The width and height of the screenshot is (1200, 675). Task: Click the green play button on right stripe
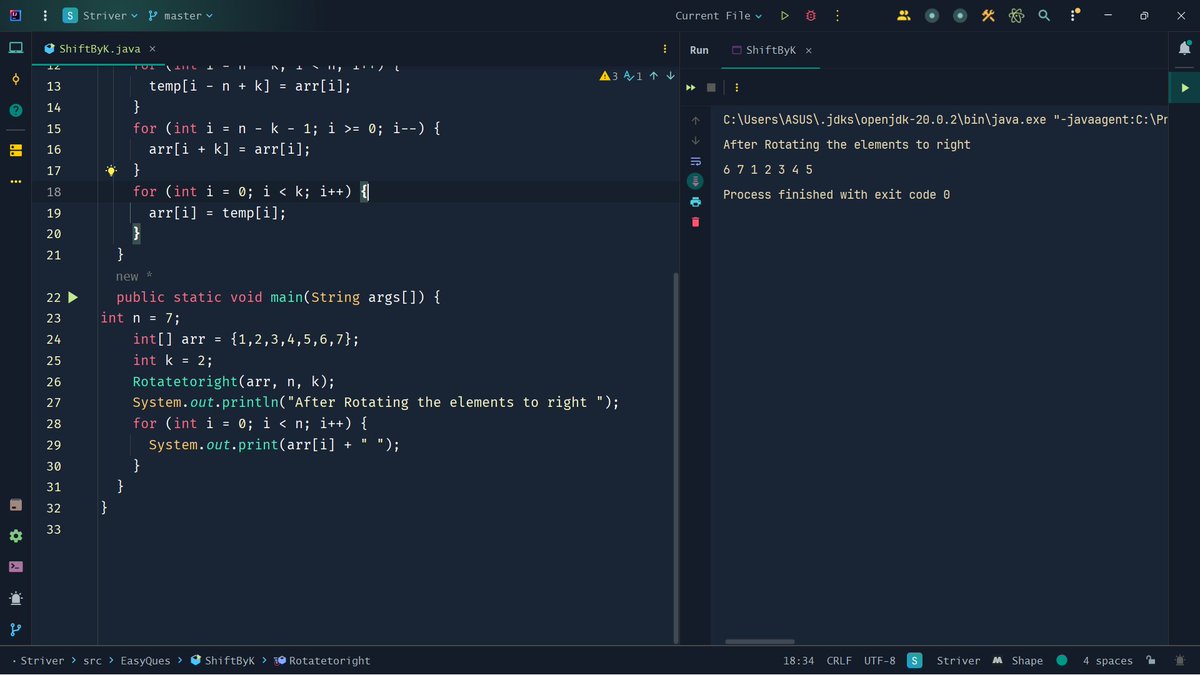pos(1185,88)
